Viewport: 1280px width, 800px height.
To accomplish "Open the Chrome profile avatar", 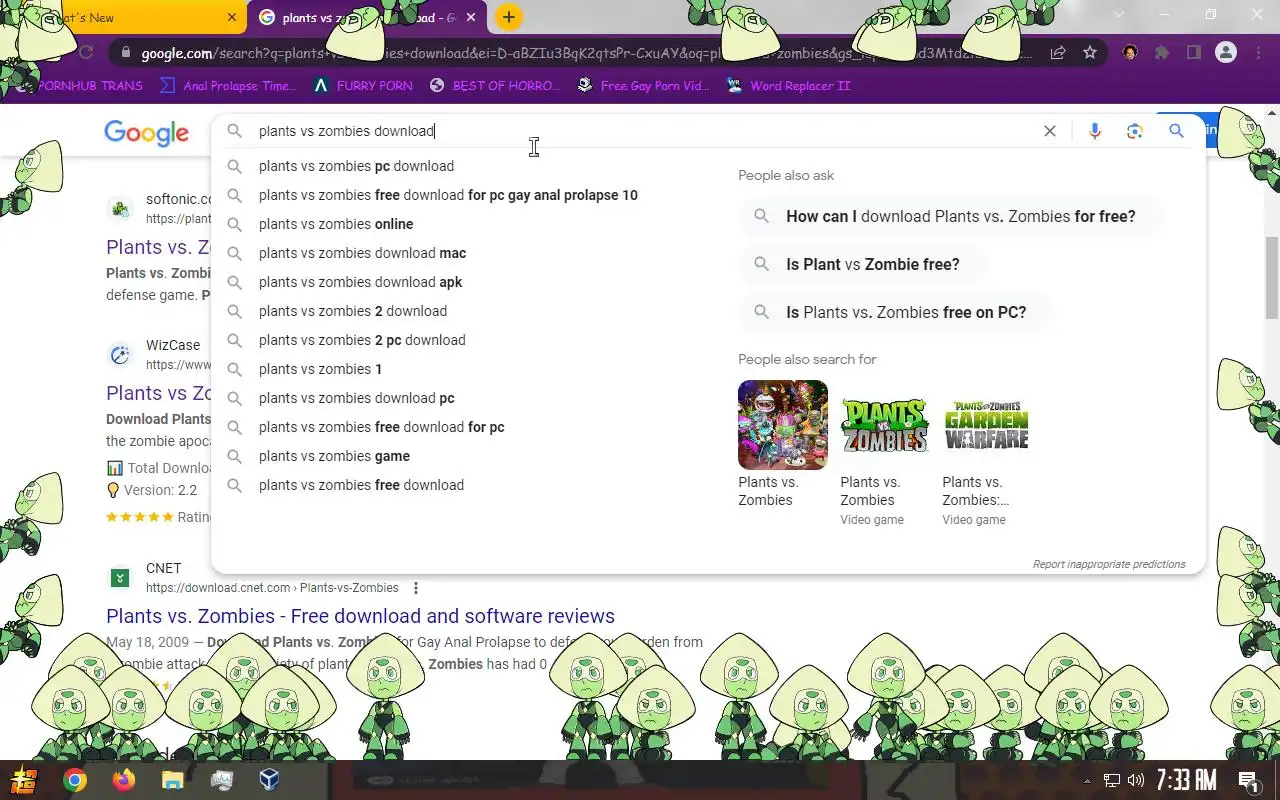I will pos(1226,53).
